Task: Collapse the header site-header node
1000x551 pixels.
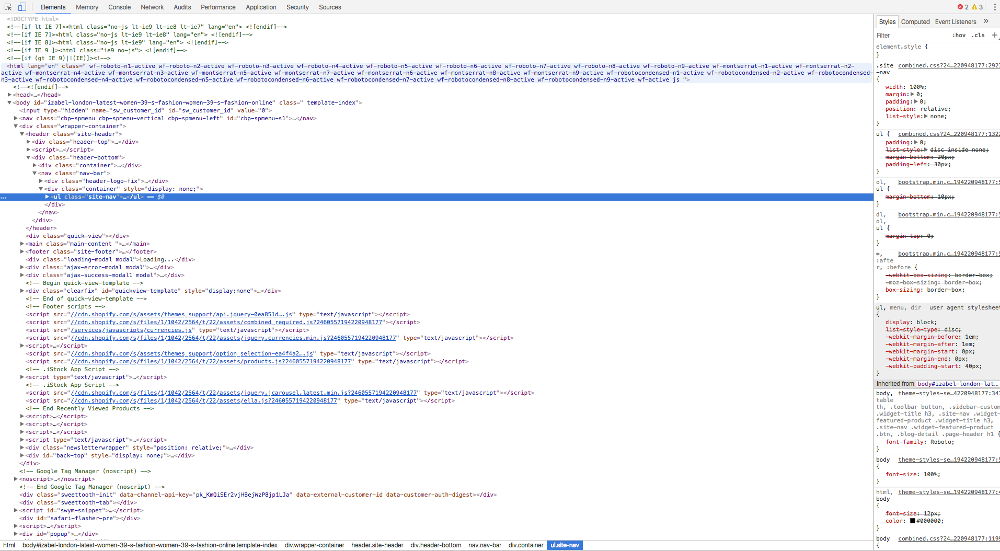Action: point(22,134)
